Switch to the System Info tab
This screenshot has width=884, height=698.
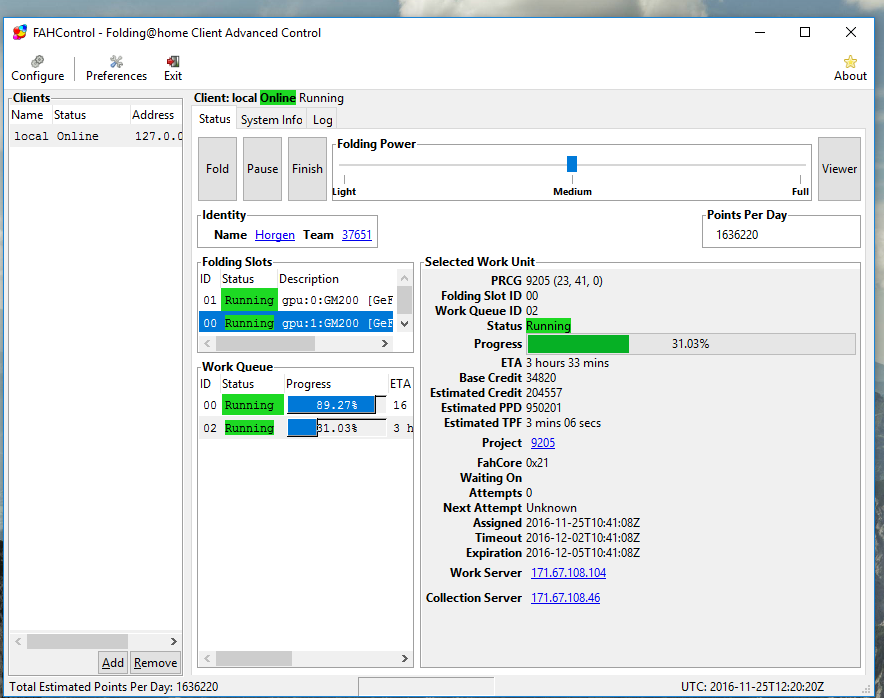(272, 120)
